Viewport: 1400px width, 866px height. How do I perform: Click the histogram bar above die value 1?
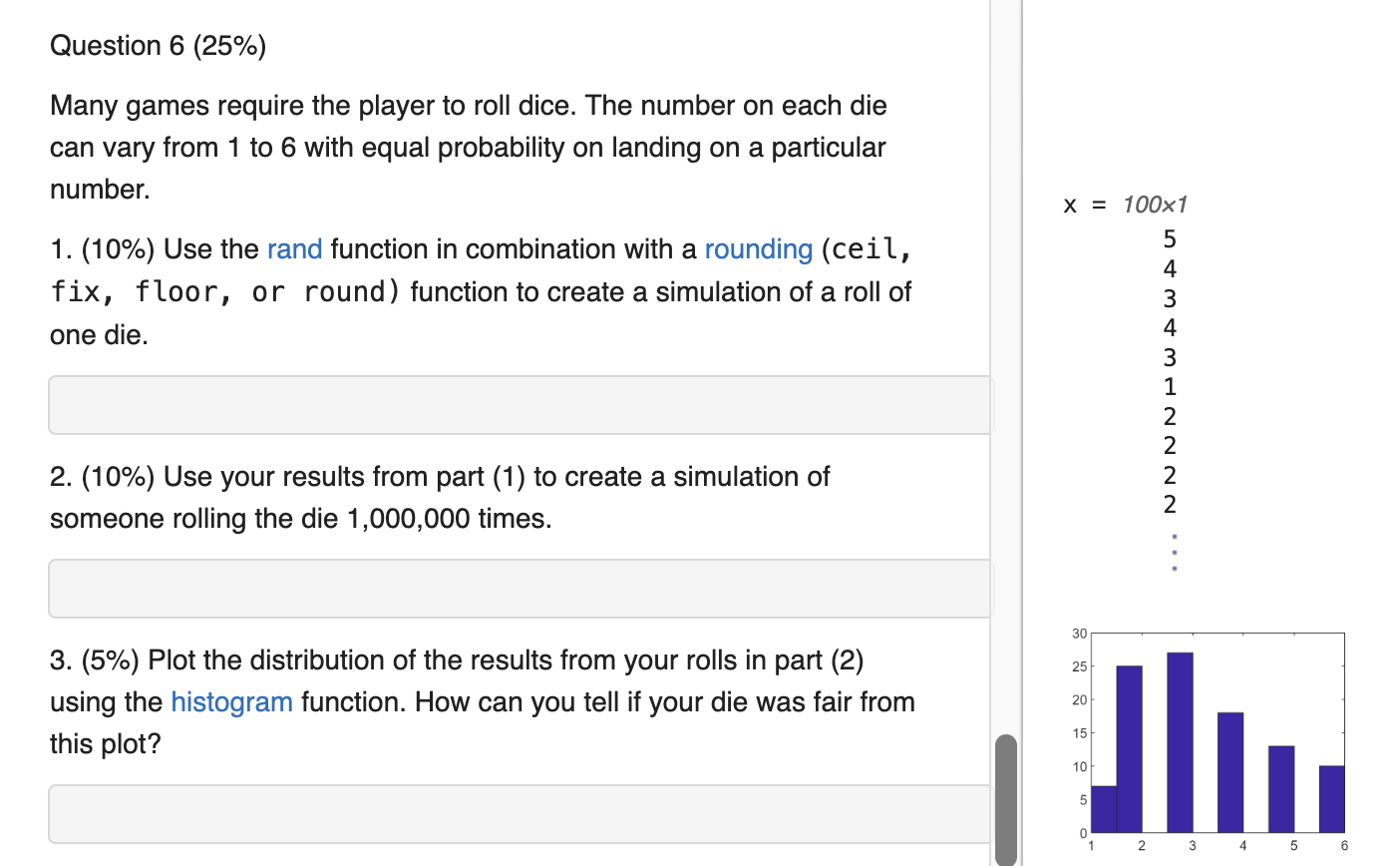tap(1102, 808)
